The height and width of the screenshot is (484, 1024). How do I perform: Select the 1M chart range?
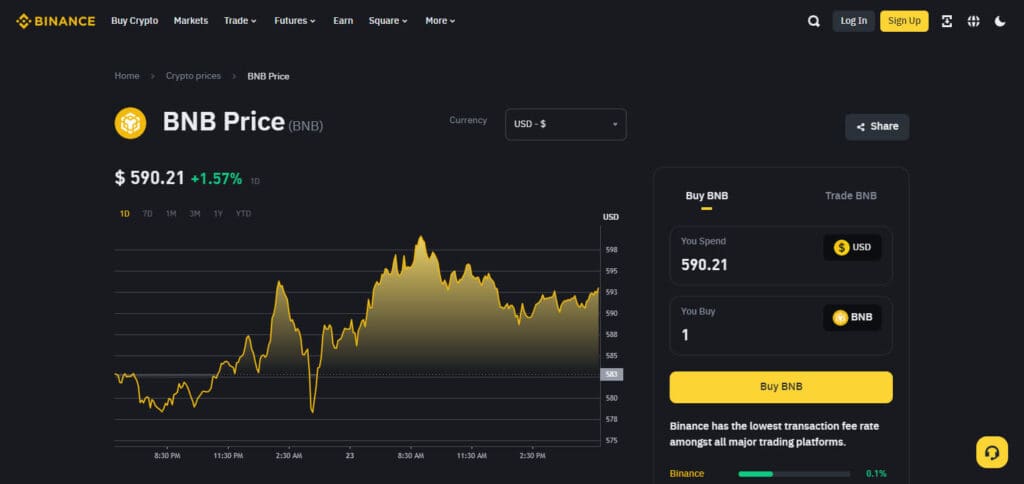point(171,214)
